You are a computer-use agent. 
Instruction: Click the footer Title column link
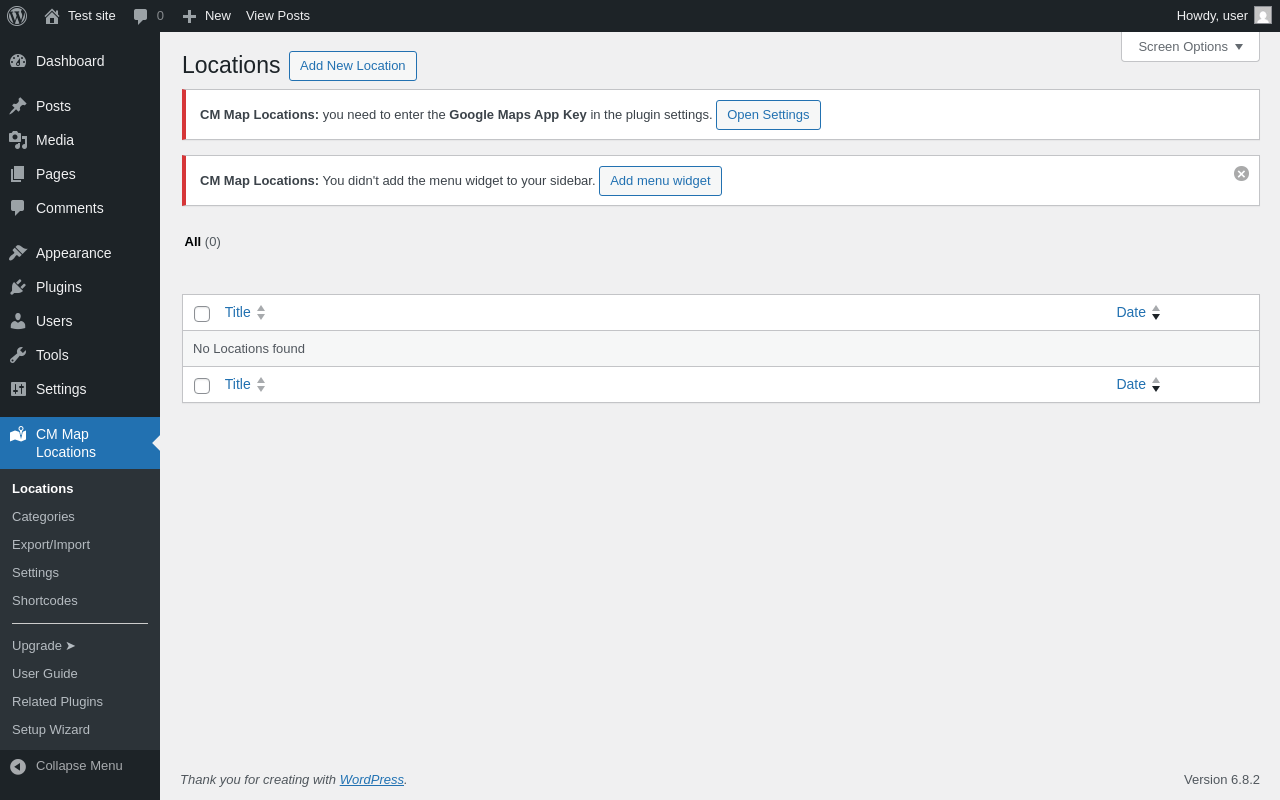click(x=238, y=384)
